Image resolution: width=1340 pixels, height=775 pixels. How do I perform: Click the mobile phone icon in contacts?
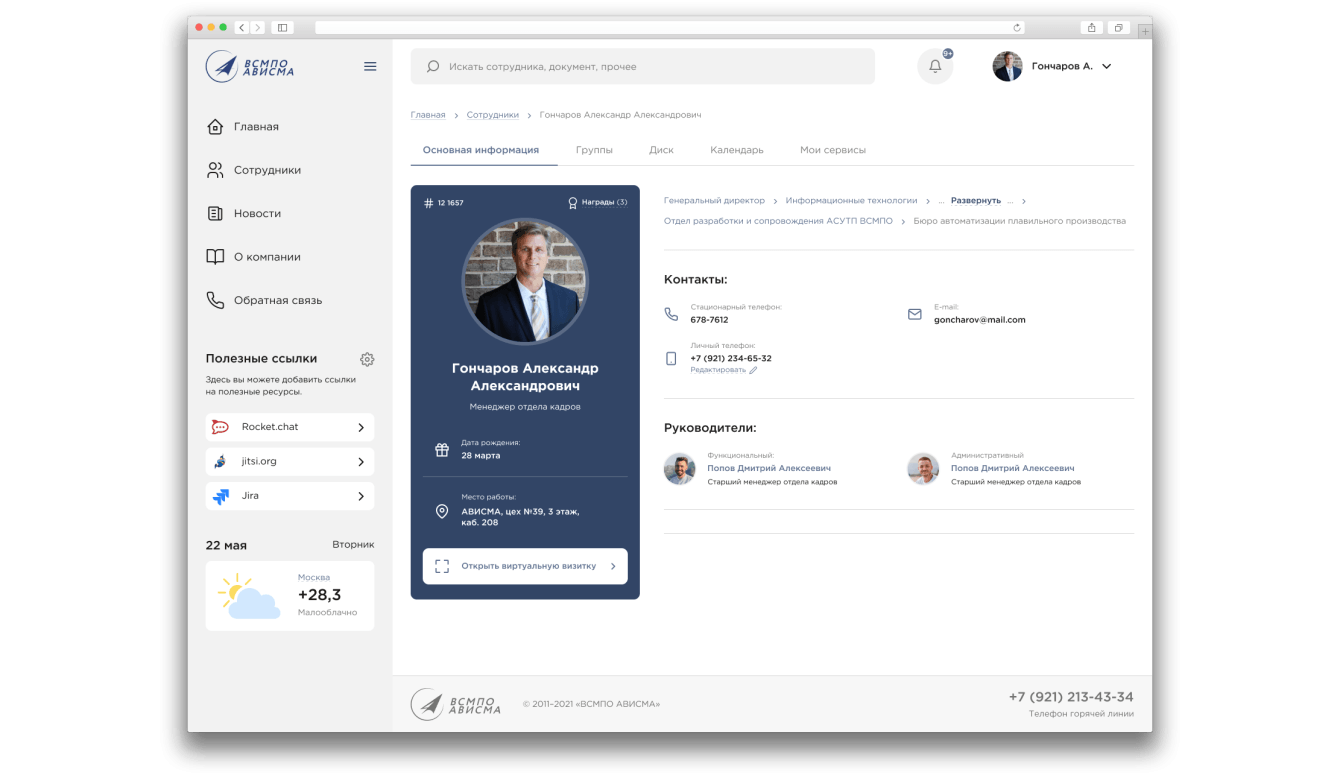(671, 358)
